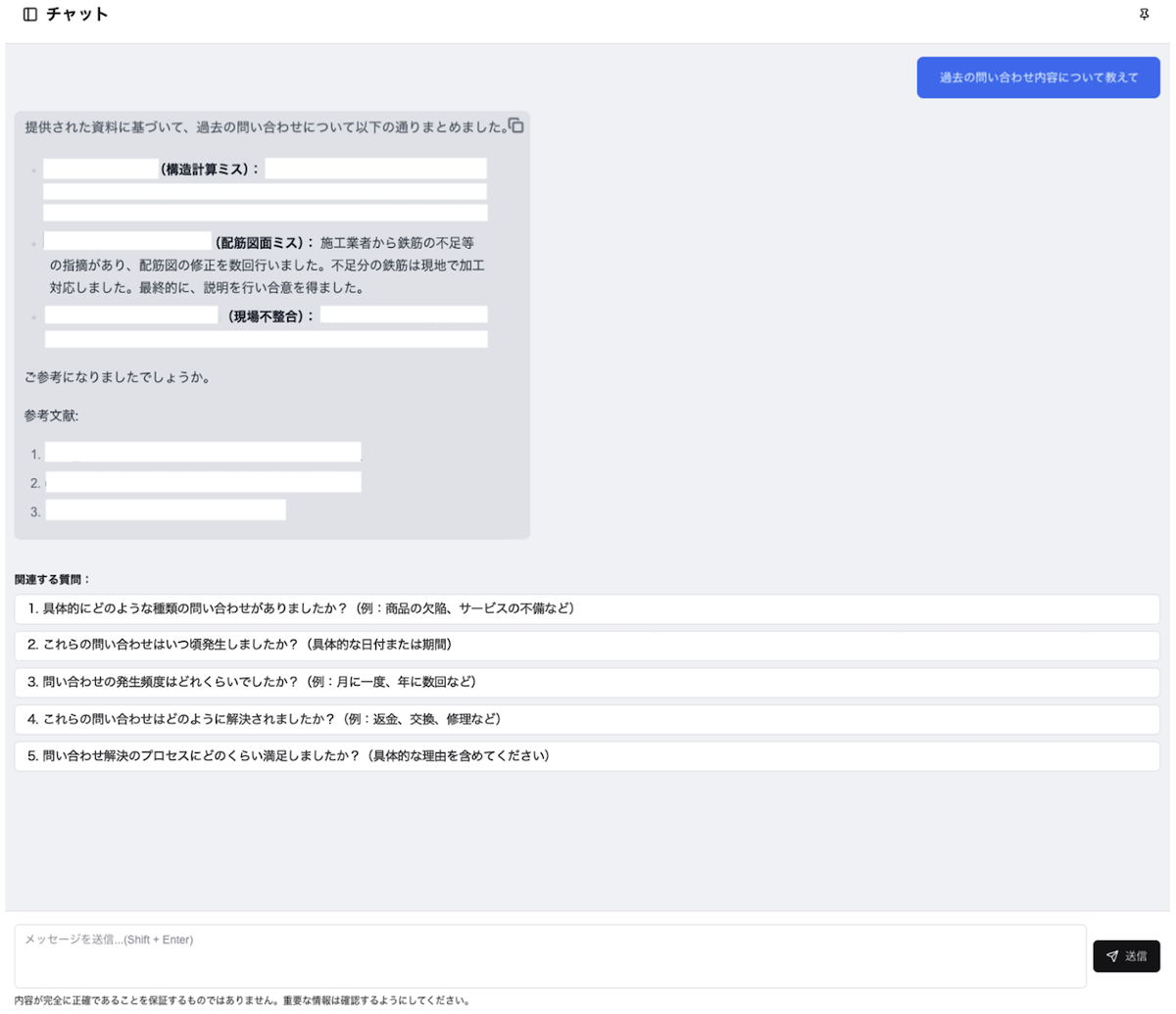This screenshot has width=1176, height=1014.
Task: Select related question 2 about inquiry timing
Action: pyautogui.click(x=585, y=646)
